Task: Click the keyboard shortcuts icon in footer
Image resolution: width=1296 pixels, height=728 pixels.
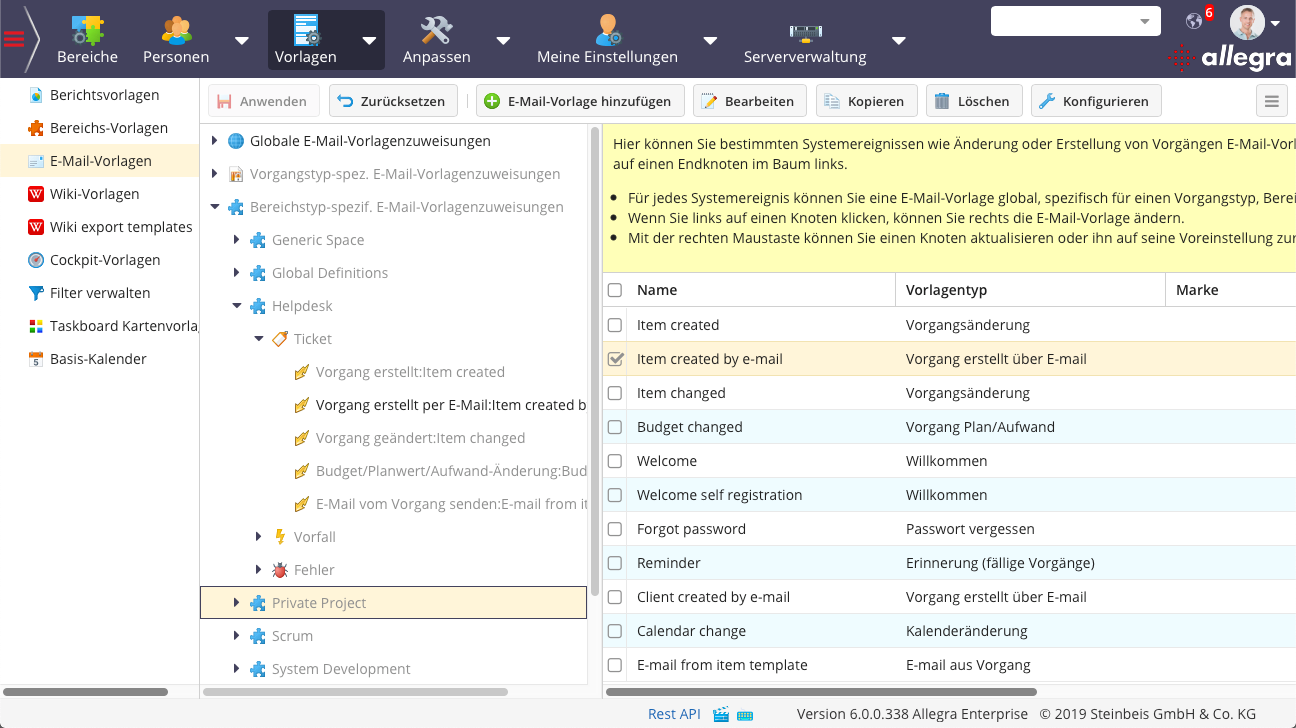Action: coord(744,714)
